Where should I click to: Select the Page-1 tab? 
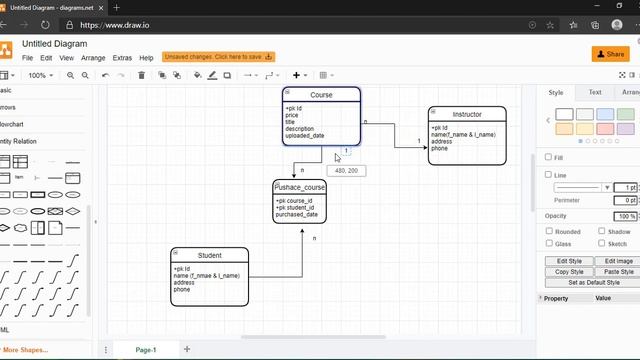tap(146, 350)
